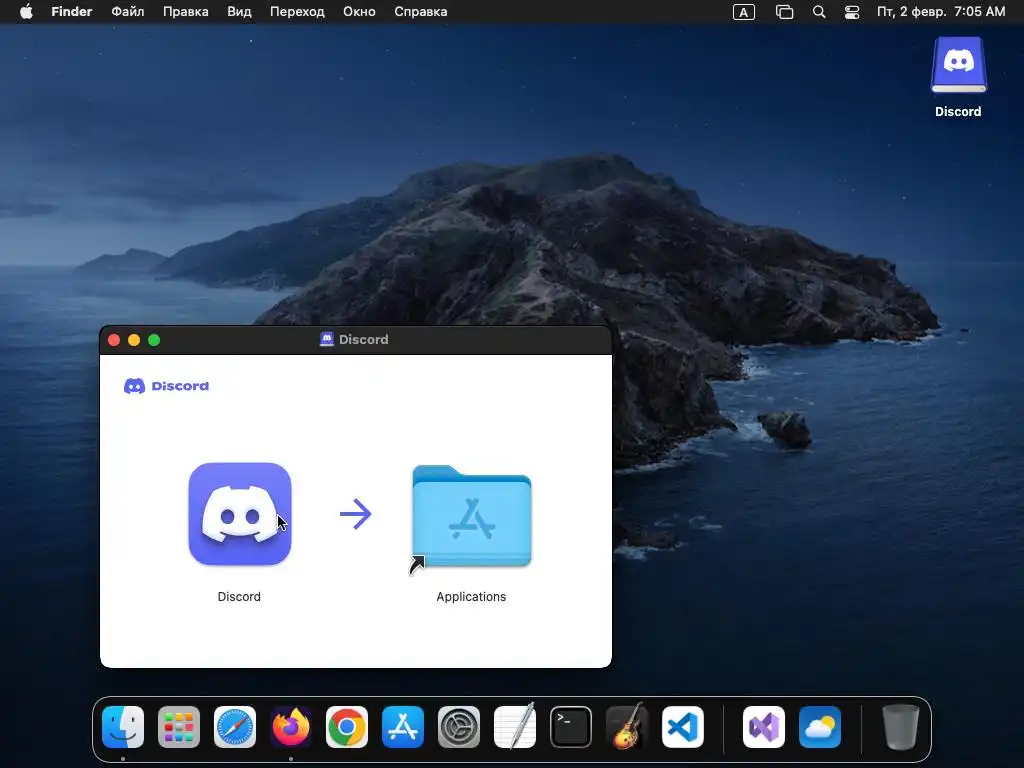Launch Visual Studio Code from the Dock
Viewport: 1024px width, 768px height.
(682, 727)
